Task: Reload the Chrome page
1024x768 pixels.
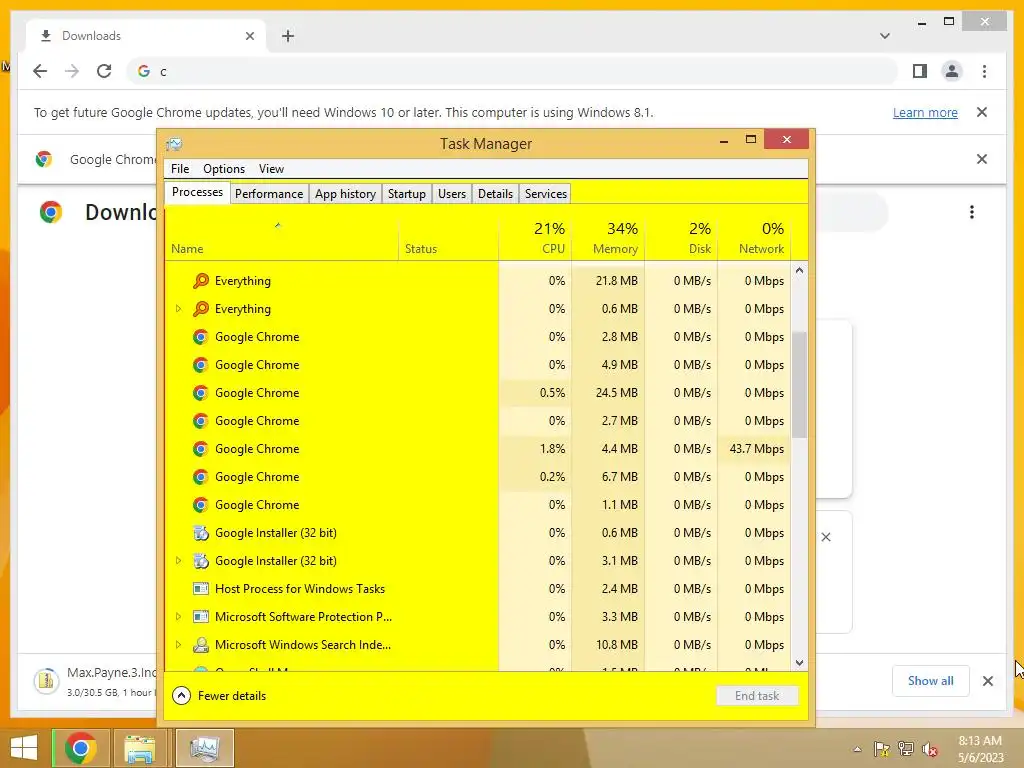Action: coord(104,71)
